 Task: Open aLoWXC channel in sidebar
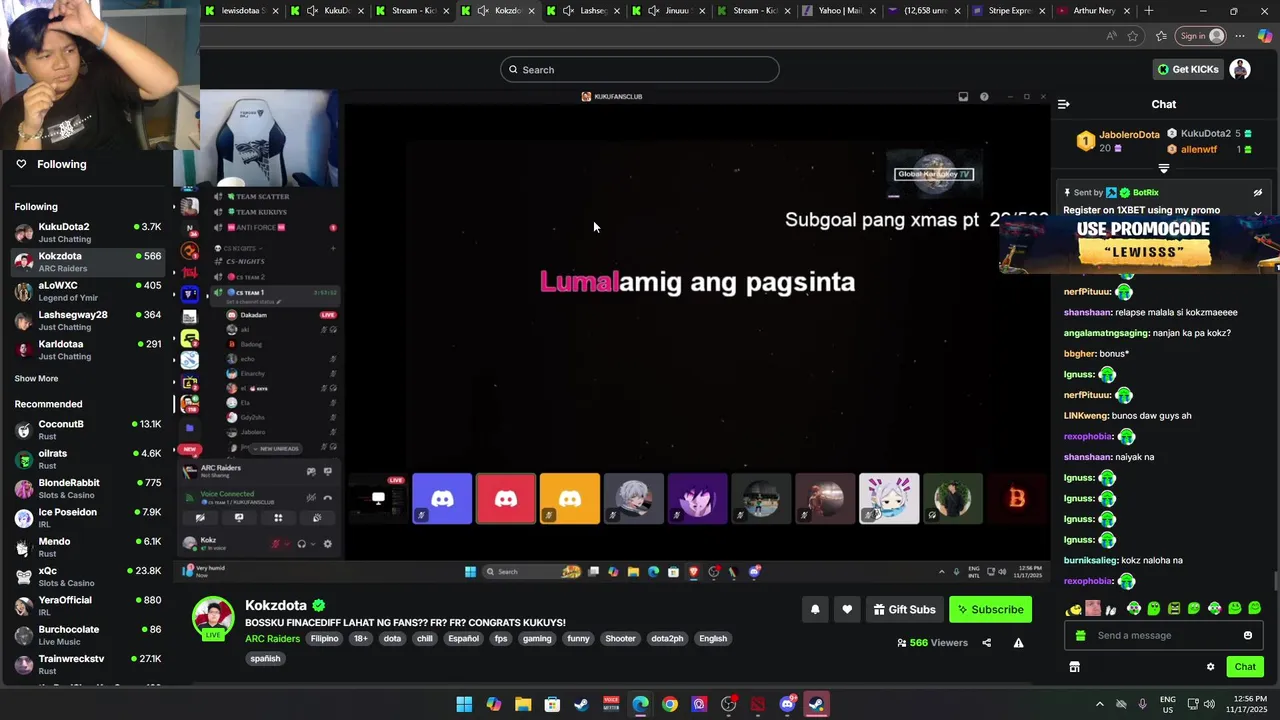[x=88, y=291]
